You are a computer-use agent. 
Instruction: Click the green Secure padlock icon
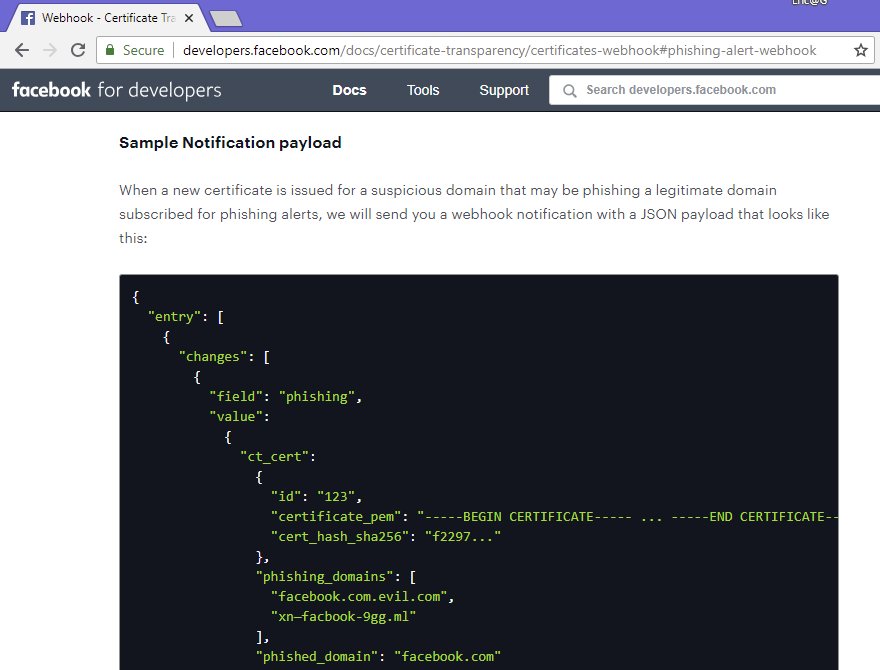click(111, 50)
